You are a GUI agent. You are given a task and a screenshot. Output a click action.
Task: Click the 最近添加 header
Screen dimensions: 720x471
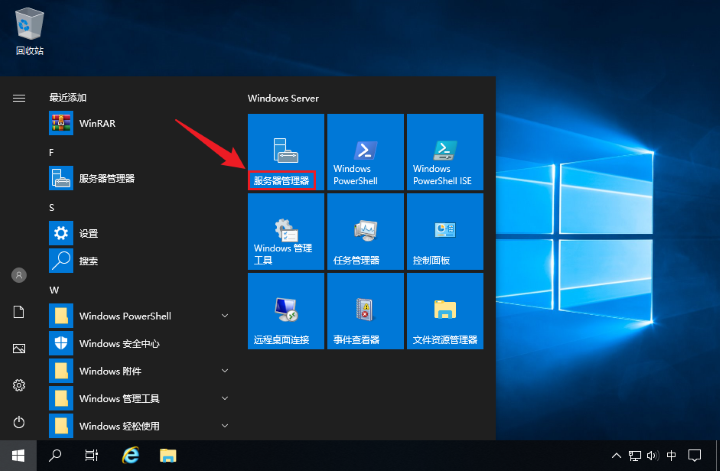click(x=68, y=98)
